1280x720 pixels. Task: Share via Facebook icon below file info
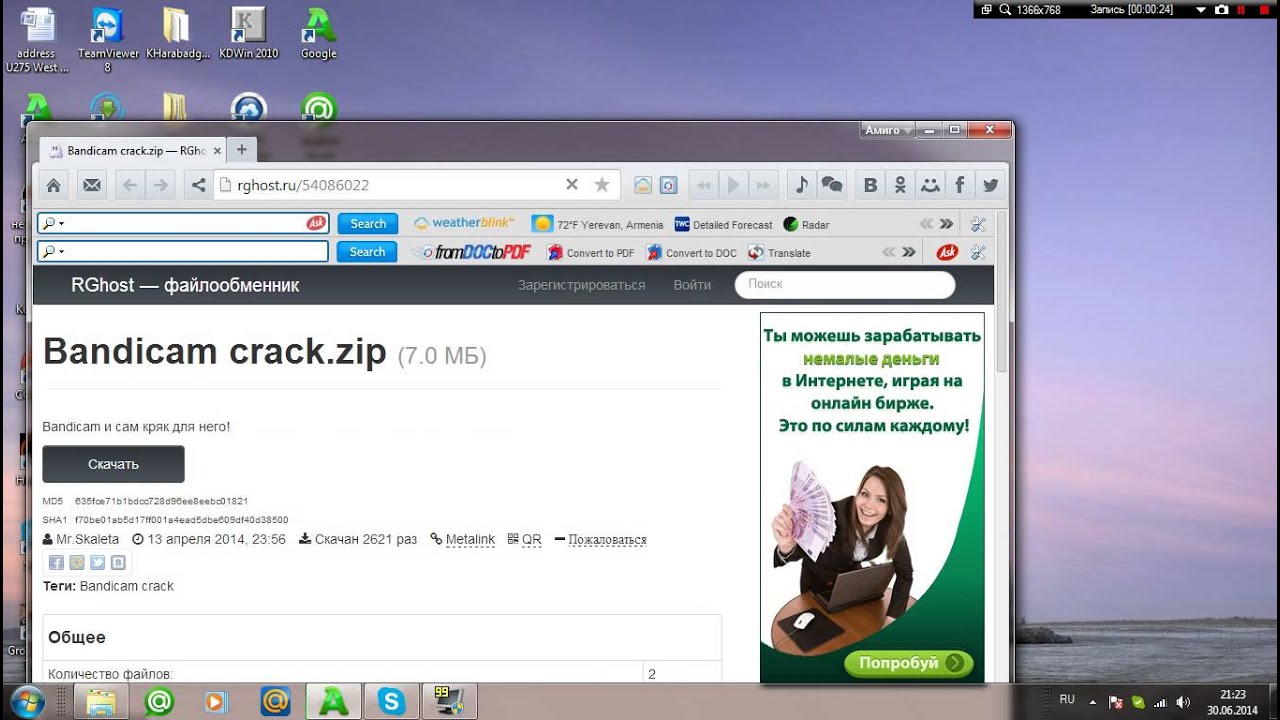[57, 563]
